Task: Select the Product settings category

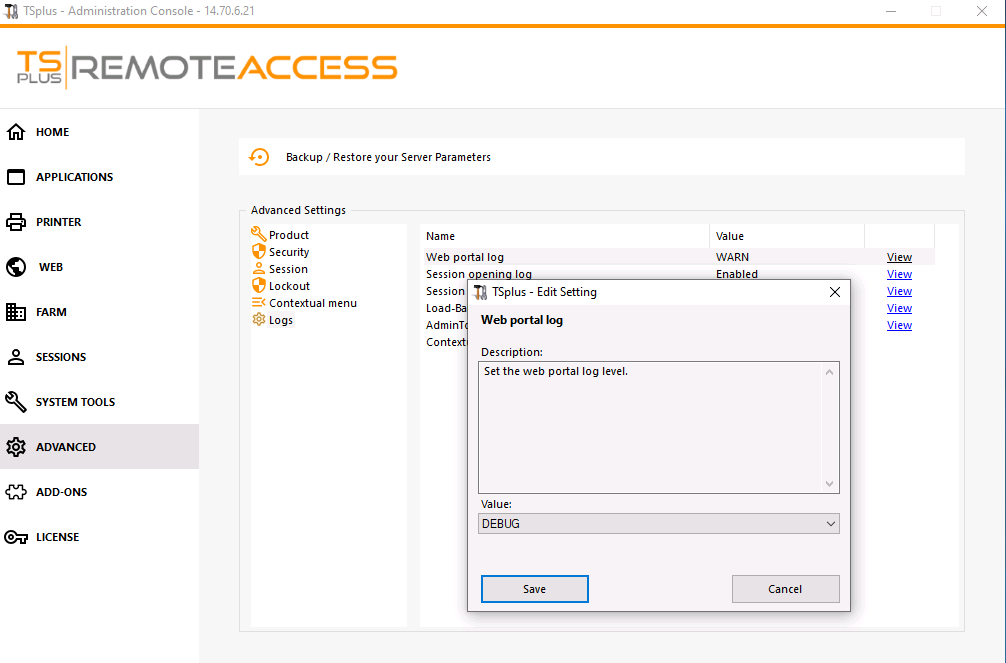Action: [x=288, y=235]
